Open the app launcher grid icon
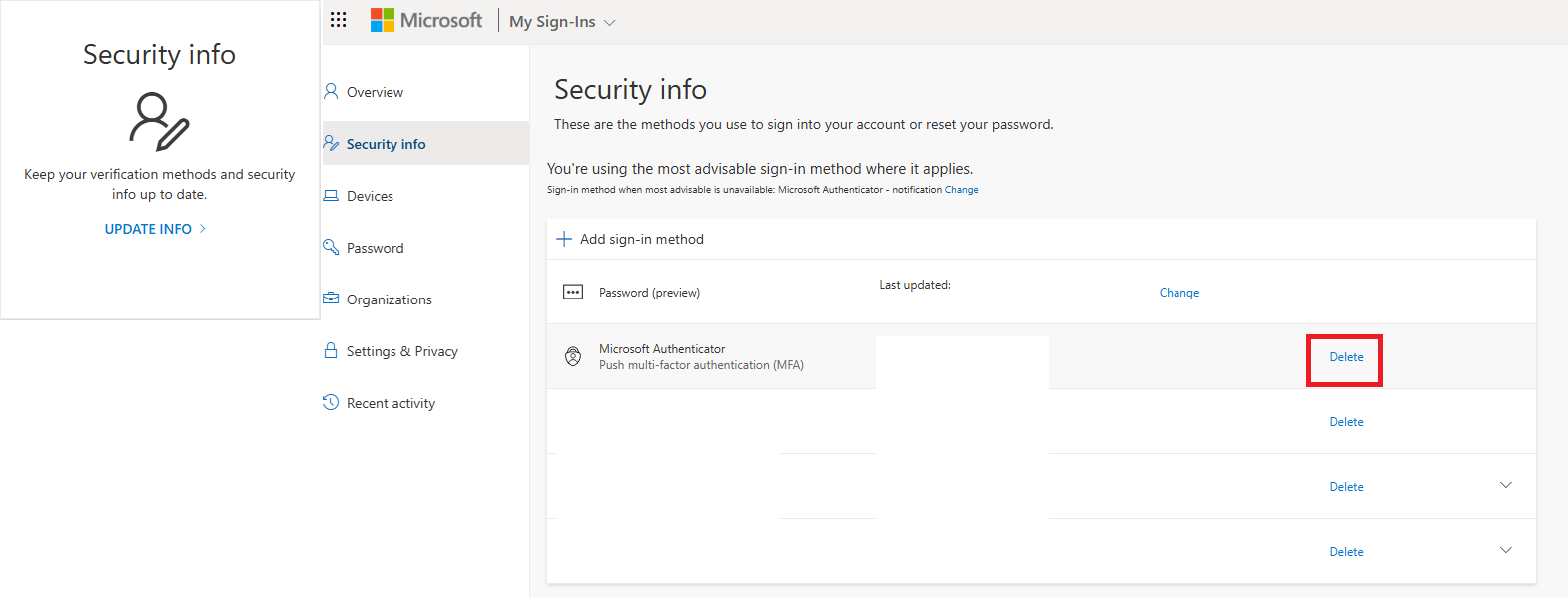This screenshot has height=597, width=1568. (338, 20)
